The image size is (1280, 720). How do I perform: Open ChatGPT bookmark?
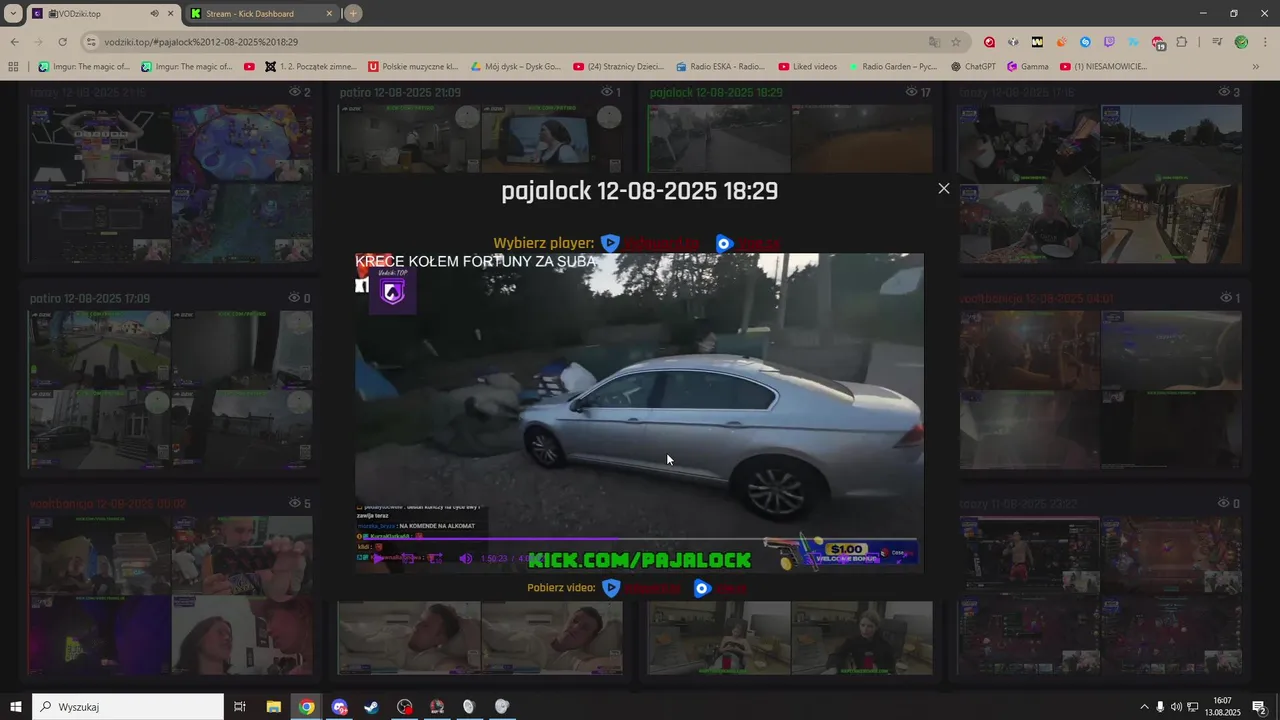973,67
